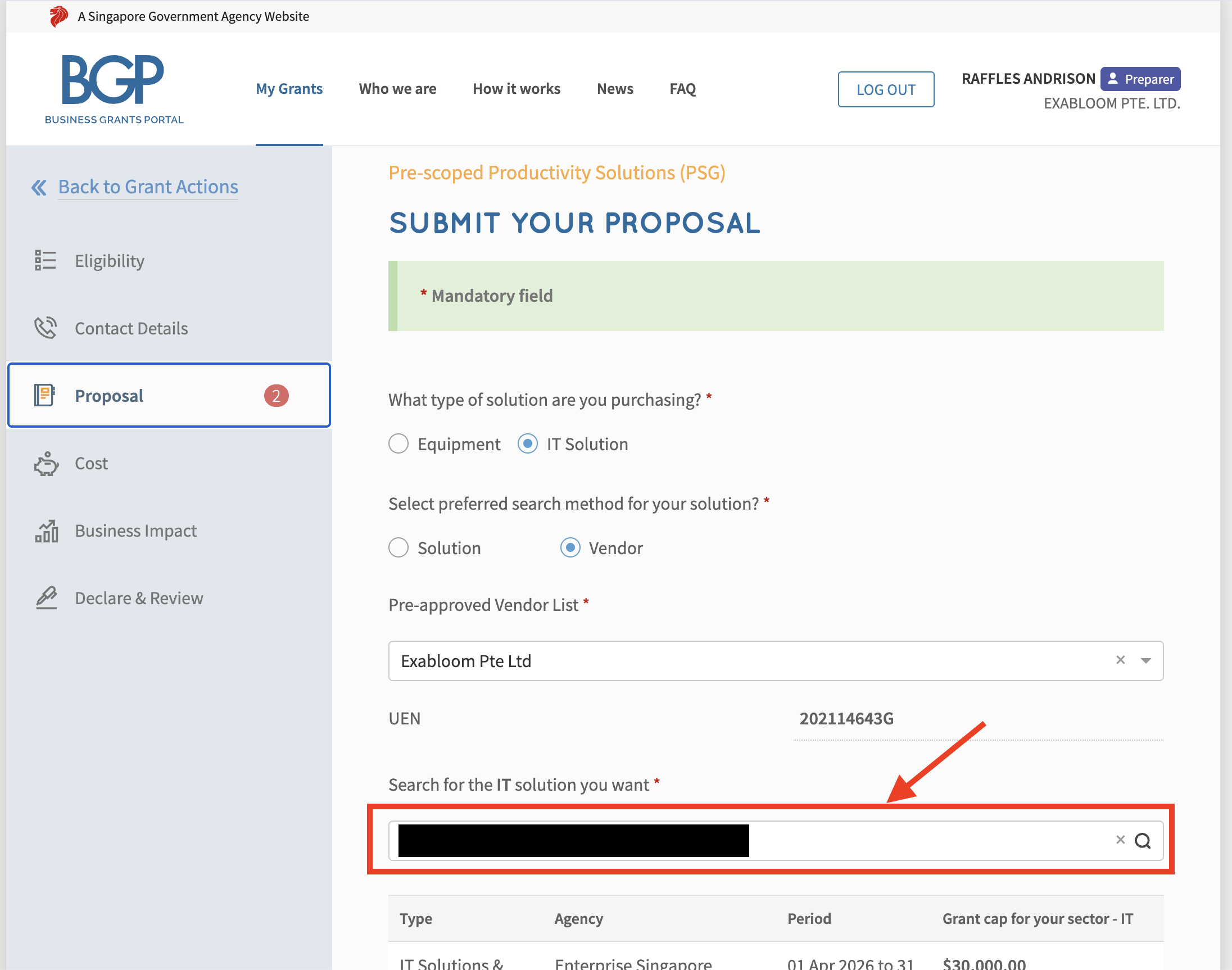Click the RAFFLES ANDRISON user name
1232x970 pixels.
[1028, 79]
